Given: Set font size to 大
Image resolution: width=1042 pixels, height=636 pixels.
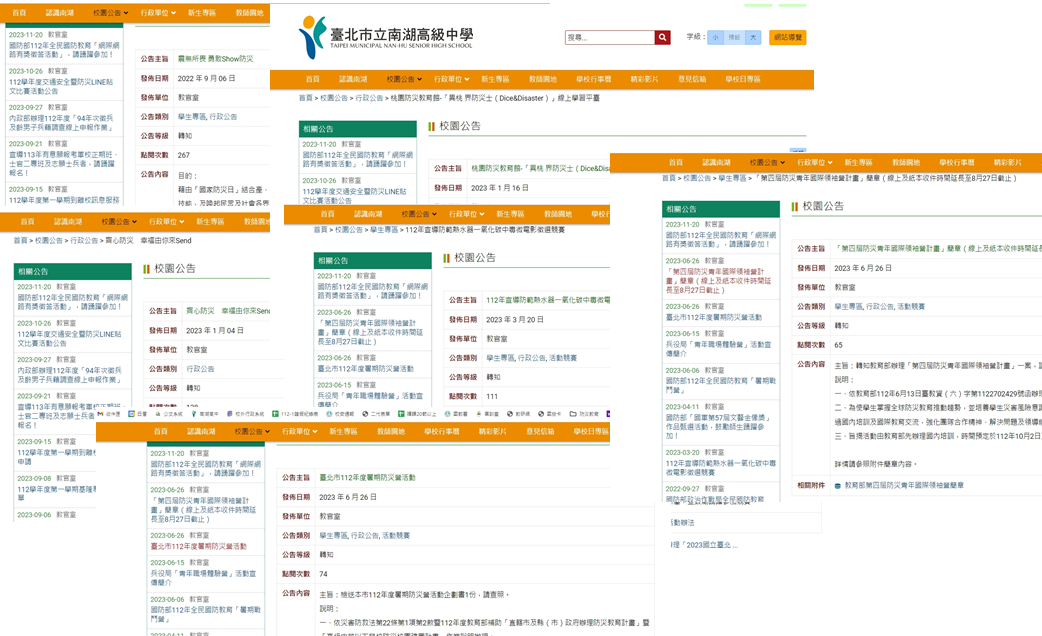Looking at the screenshot, I should 753,38.
